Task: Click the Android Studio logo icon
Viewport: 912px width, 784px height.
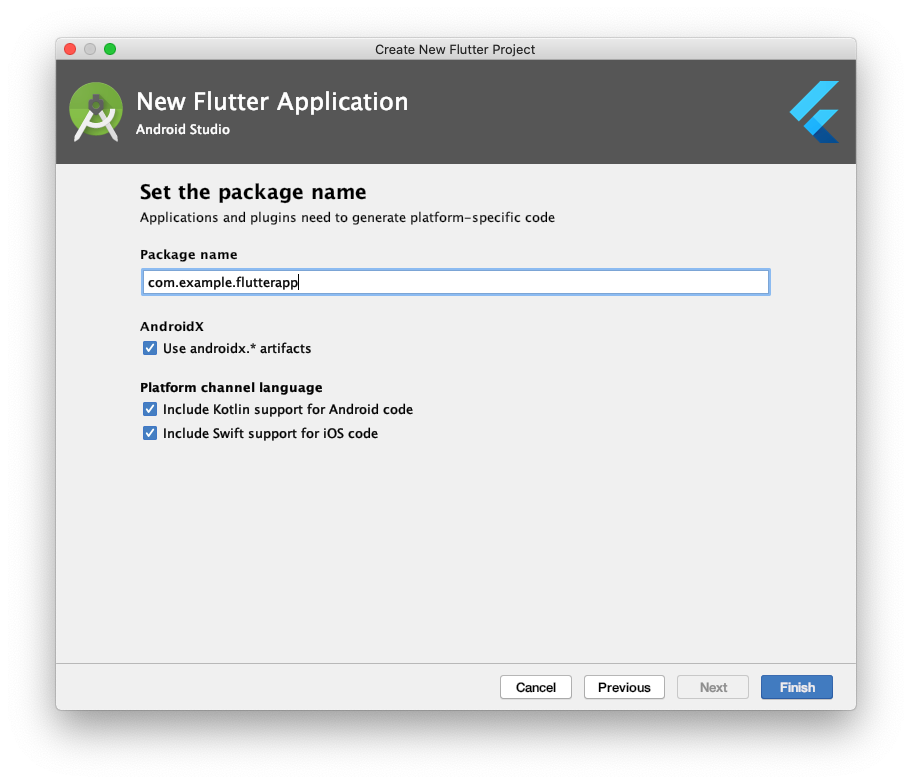Action: (x=96, y=112)
